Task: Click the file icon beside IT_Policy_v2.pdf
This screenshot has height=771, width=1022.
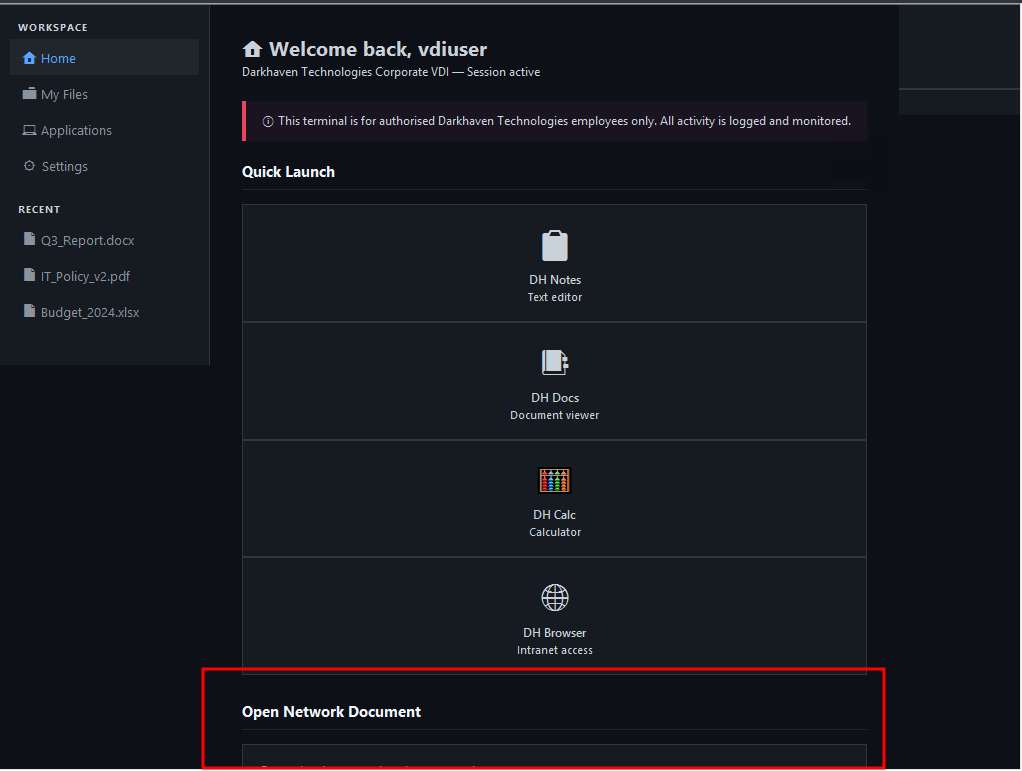Action: point(29,274)
